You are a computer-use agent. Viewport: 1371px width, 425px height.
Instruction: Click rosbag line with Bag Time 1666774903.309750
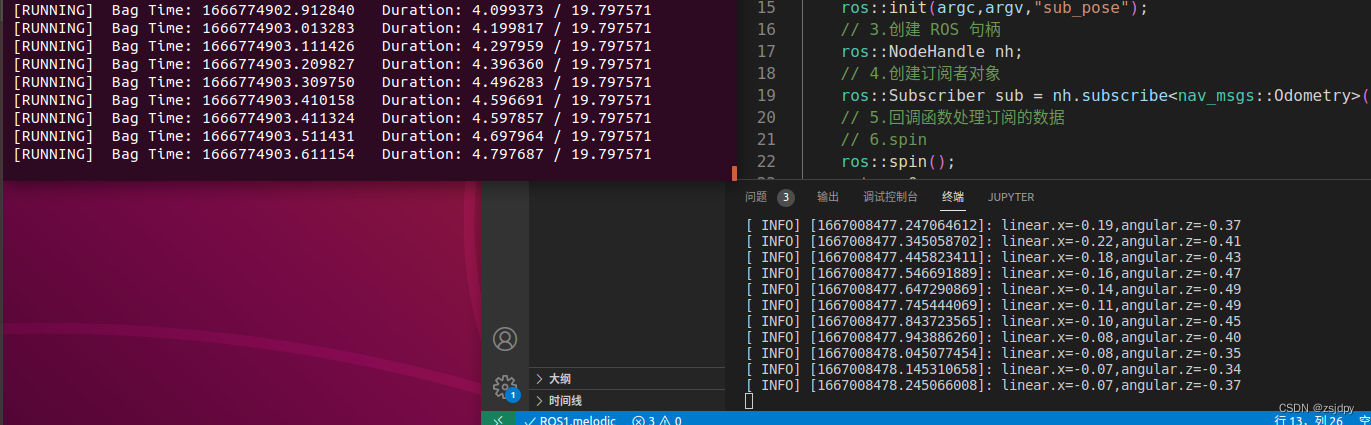click(x=332, y=82)
